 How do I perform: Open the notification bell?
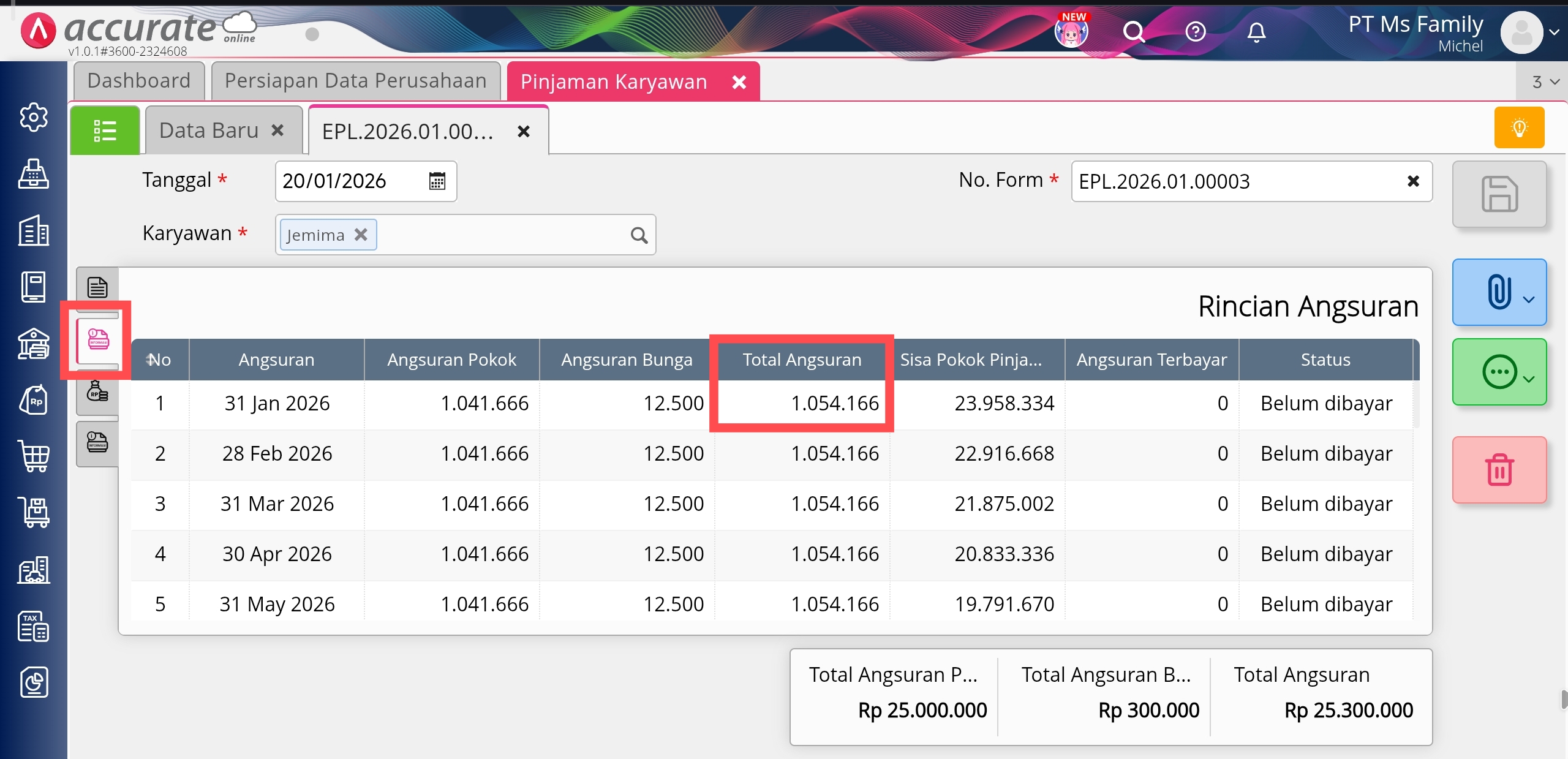[x=1256, y=31]
